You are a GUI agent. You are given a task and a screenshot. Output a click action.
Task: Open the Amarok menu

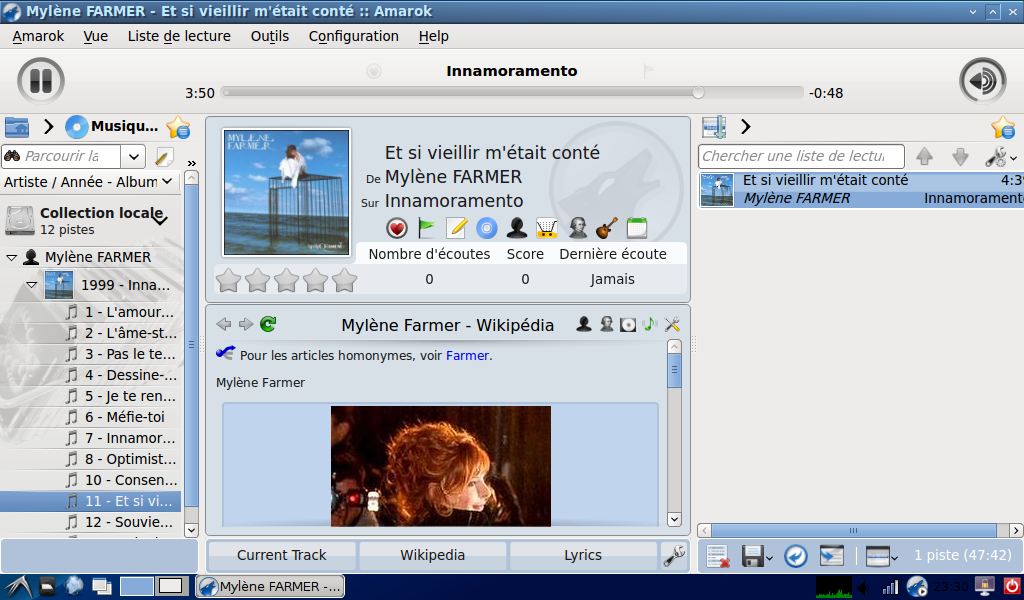38,37
